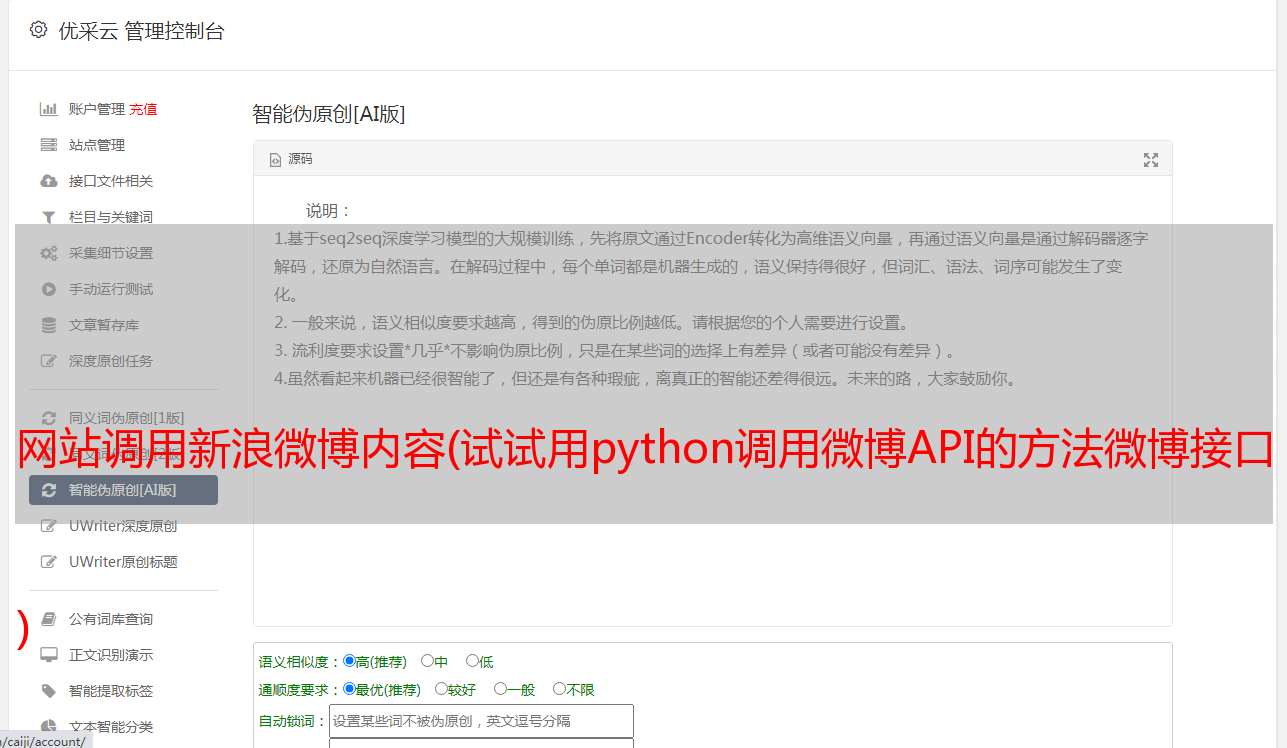This screenshot has width=1287, height=748.
Task: Click the refresh icon for 同义词伪原创[1版]
Action: 48,418
